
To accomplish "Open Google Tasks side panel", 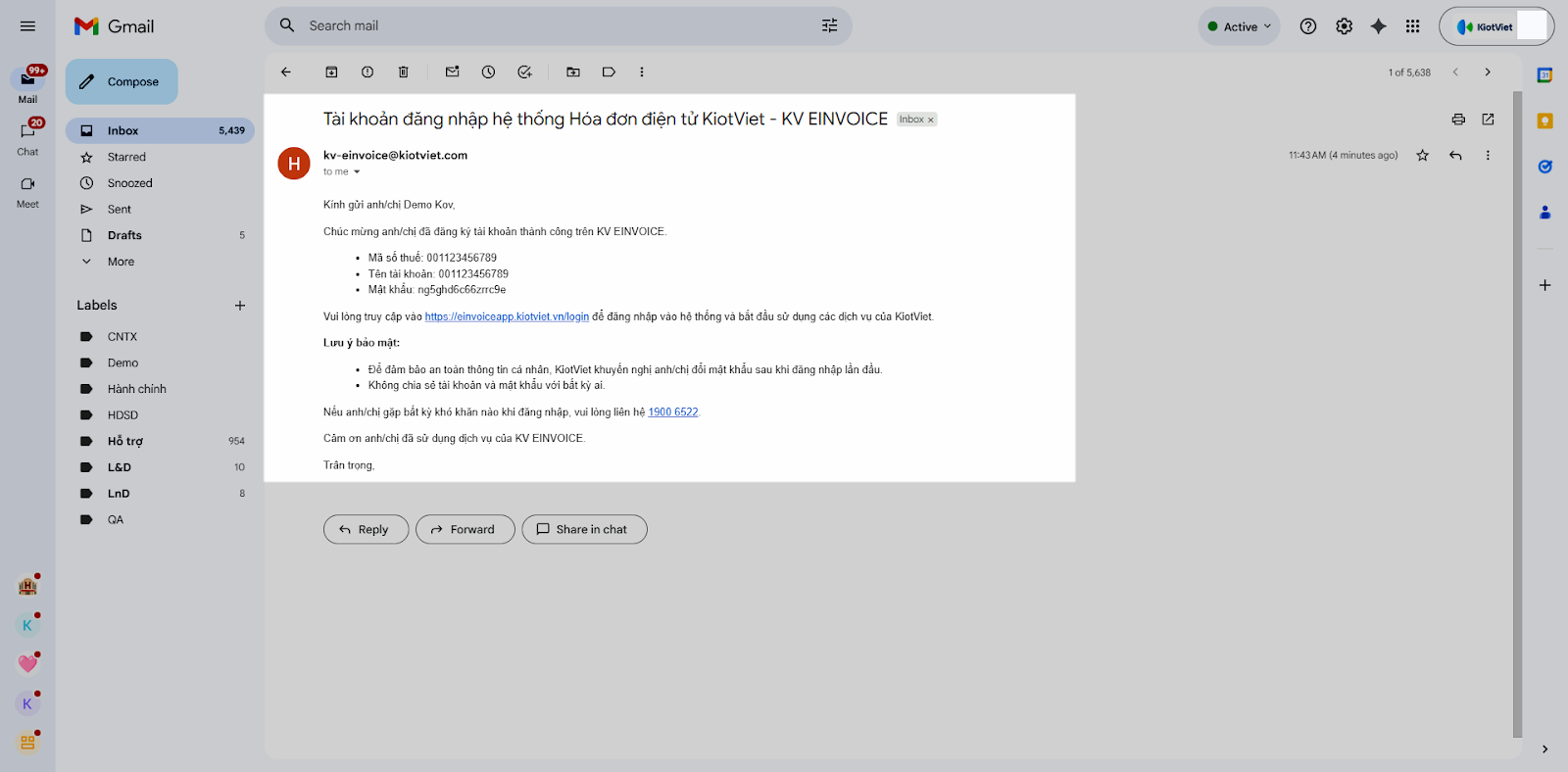I will pyautogui.click(x=1544, y=167).
